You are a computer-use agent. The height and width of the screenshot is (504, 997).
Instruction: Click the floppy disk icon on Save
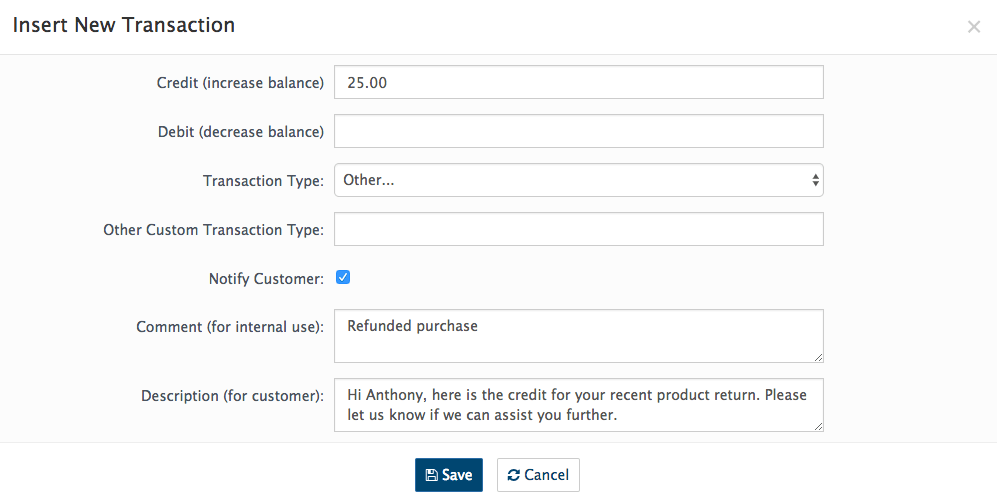pyautogui.click(x=431, y=475)
